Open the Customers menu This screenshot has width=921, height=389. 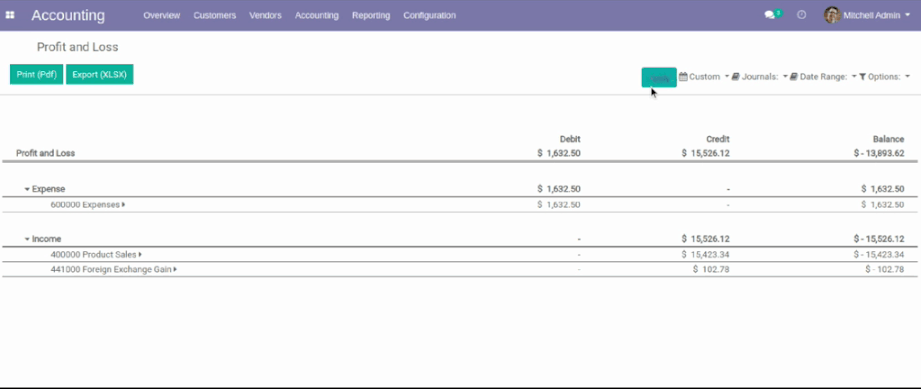click(214, 15)
